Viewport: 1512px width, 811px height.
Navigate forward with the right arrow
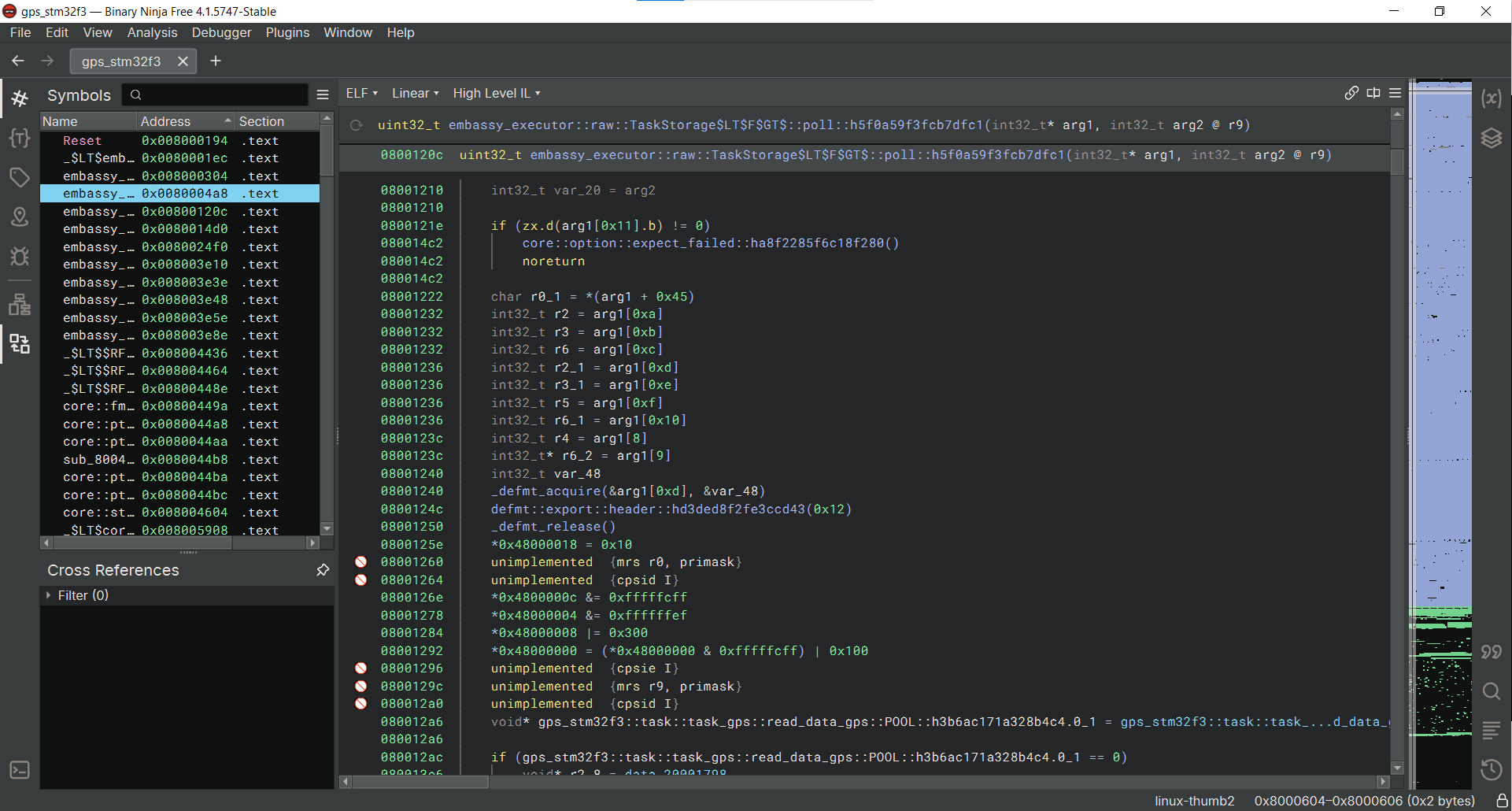pyautogui.click(x=47, y=61)
